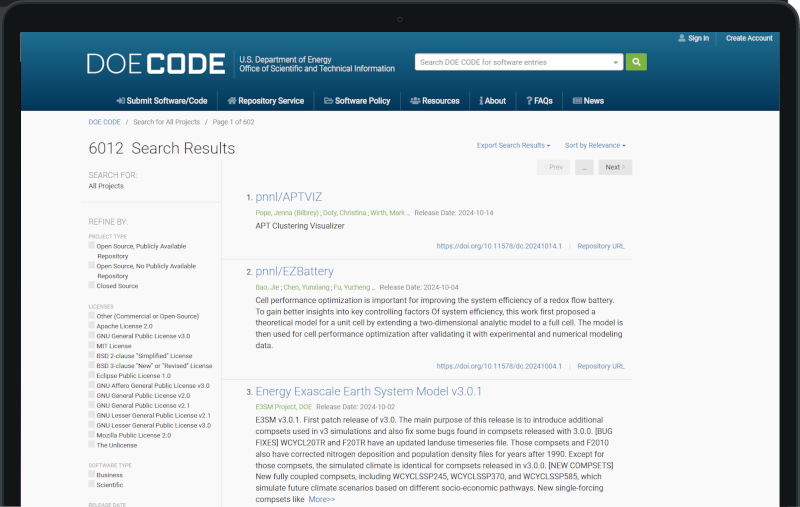800x507 pixels.
Task: Click author Pope, Jenna (Bilbrey)
Action: click(287, 213)
